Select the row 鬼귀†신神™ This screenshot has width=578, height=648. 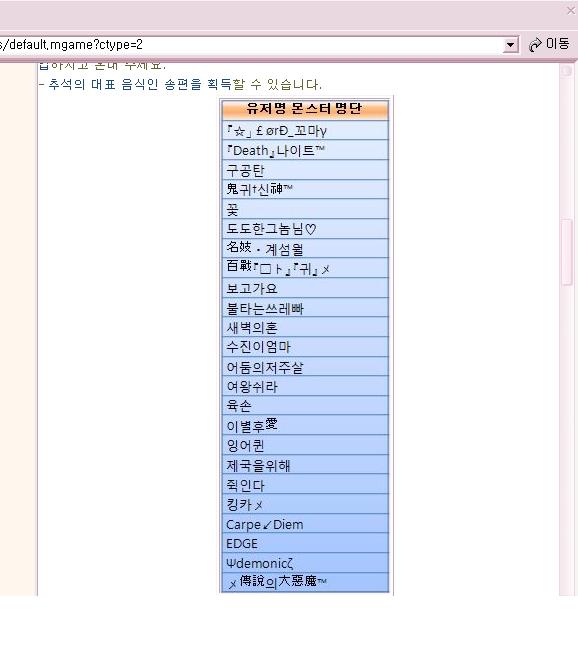[x=305, y=189]
